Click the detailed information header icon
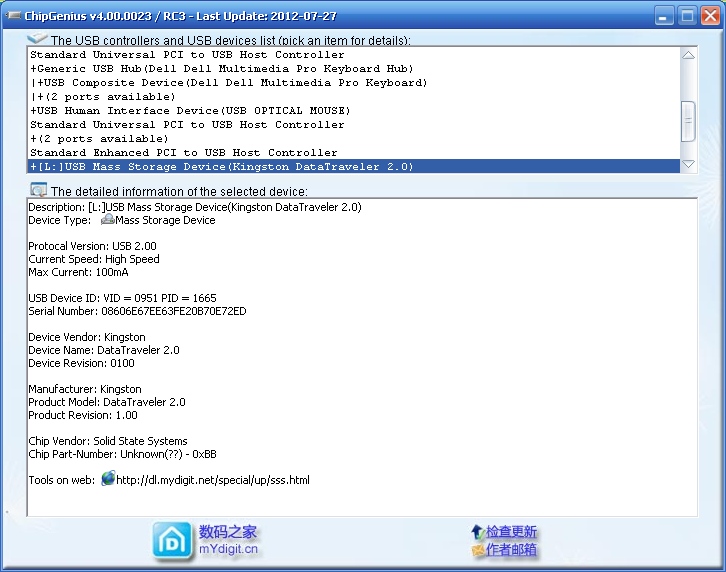This screenshot has width=726, height=572. pyautogui.click(x=38, y=190)
